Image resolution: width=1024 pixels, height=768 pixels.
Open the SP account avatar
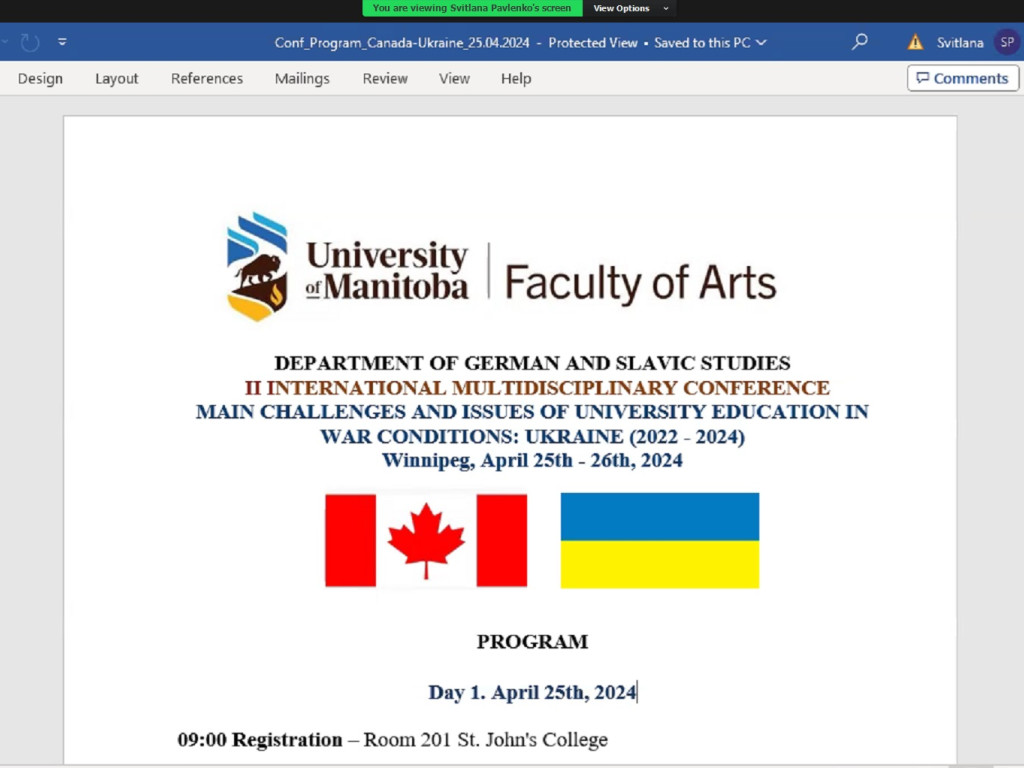point(1006,42)
